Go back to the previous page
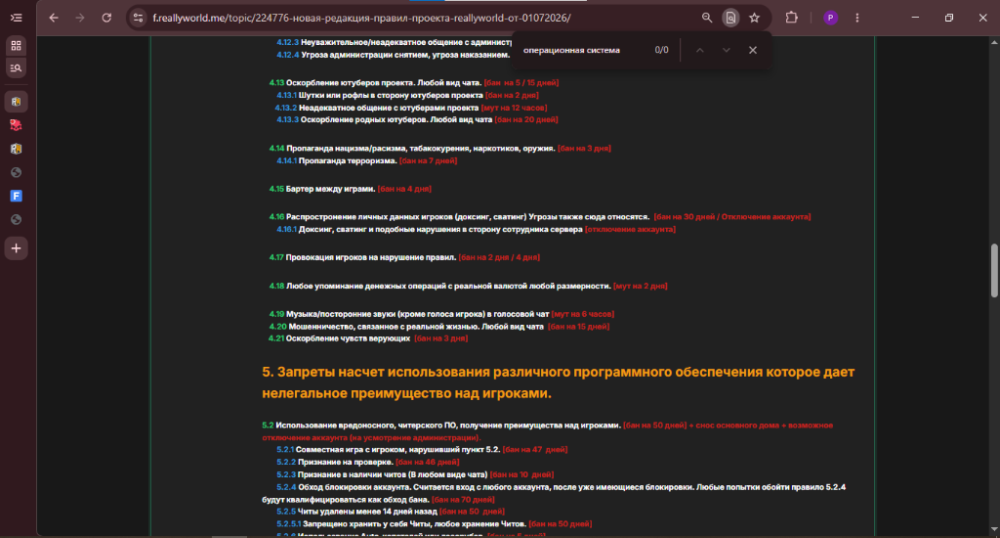The height and width of the screenshot is (538, 1000). pyautogui.click(x=54, y=18)
